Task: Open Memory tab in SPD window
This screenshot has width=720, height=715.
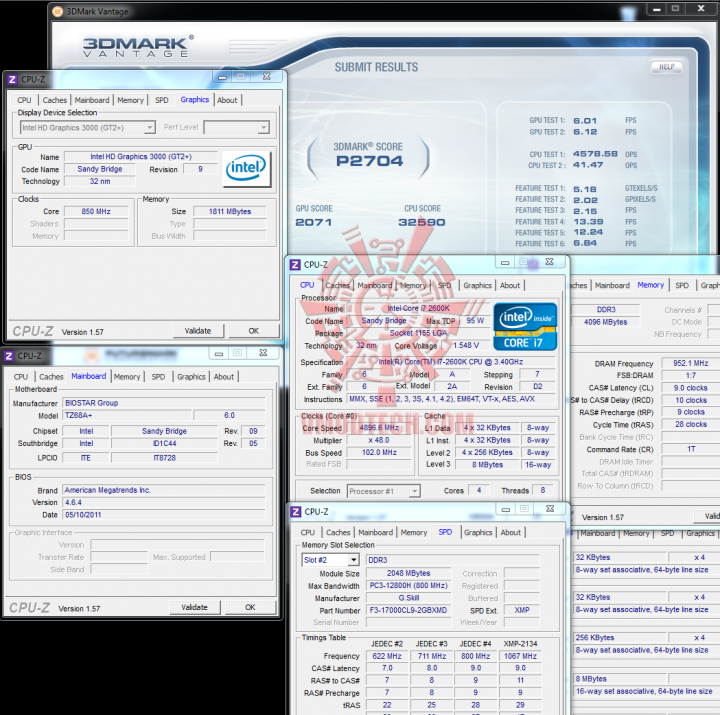Action: click(414, 532)
